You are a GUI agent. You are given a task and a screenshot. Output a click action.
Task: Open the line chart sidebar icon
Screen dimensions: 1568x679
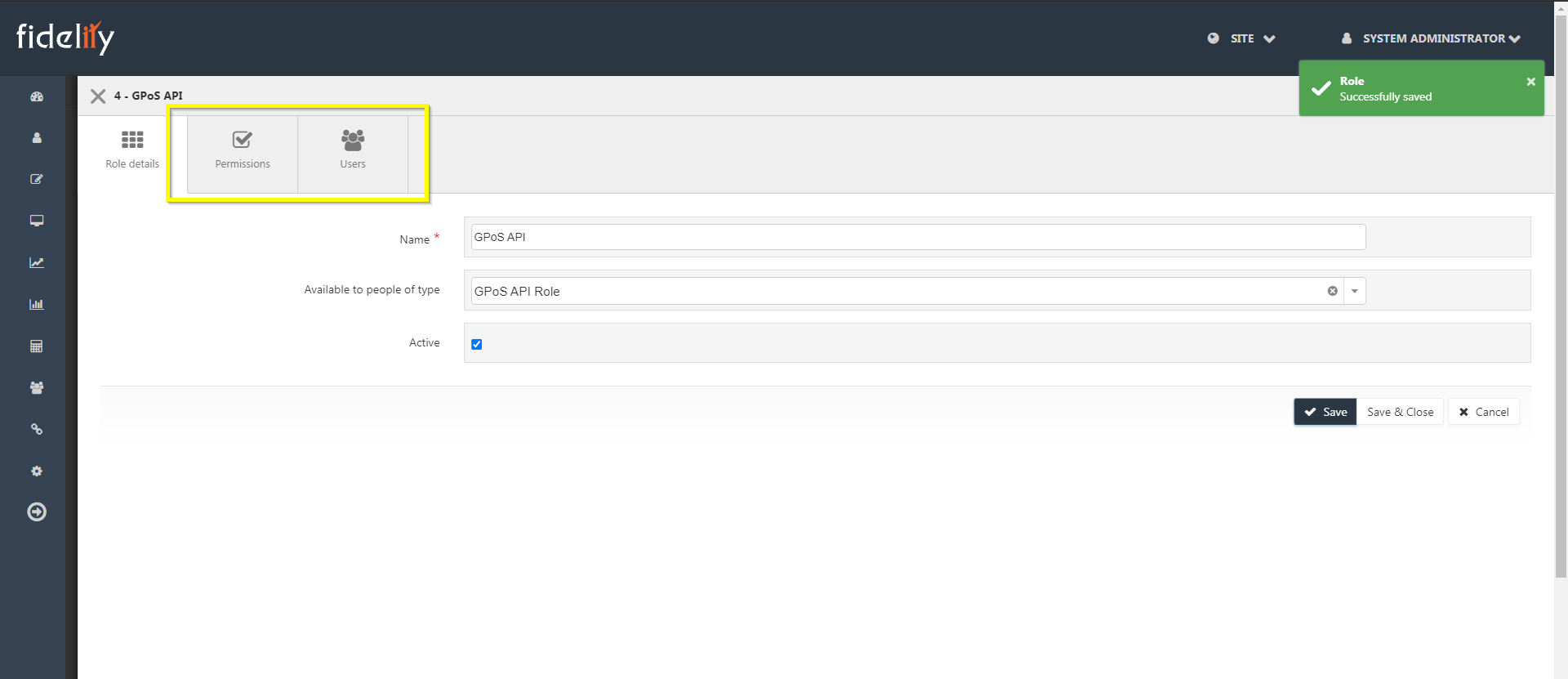(37, 262)
